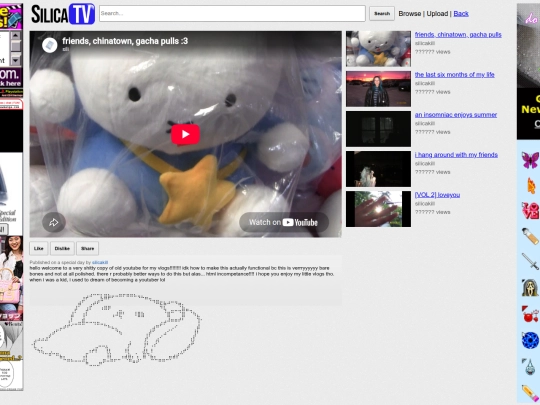The image size is (540, 405).
Task: Click the Dislike button
Action: [x=62, y=248]
